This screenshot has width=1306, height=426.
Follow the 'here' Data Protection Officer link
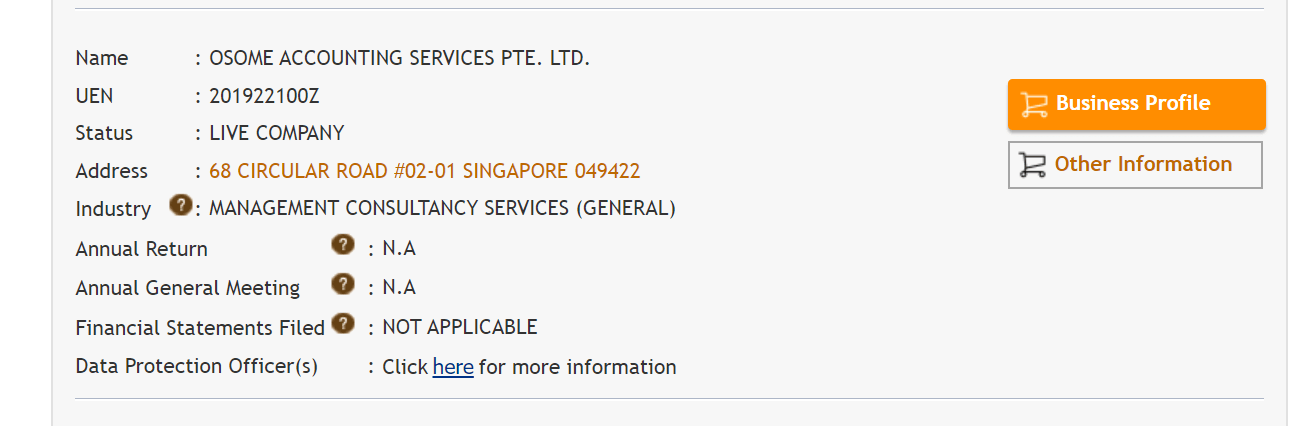pyautogui.click(x=453, y=367)
